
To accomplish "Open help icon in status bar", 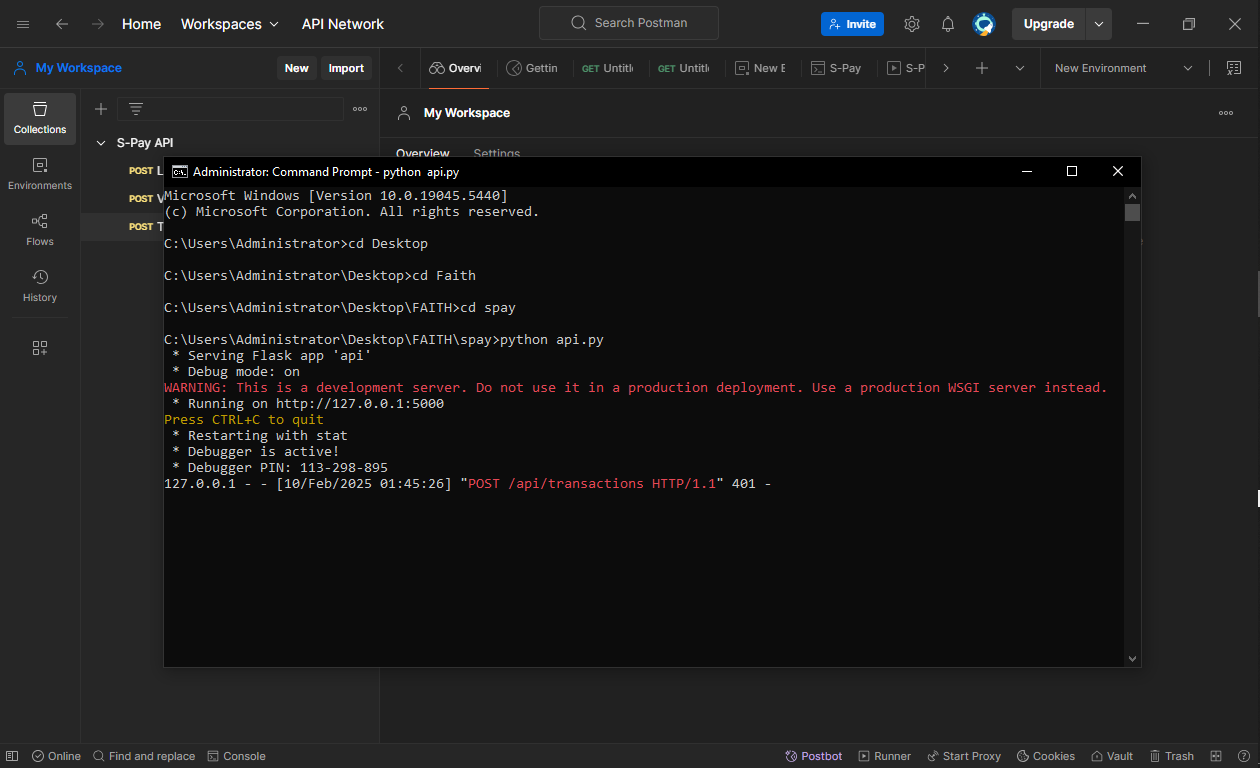I will (1243, 756).
